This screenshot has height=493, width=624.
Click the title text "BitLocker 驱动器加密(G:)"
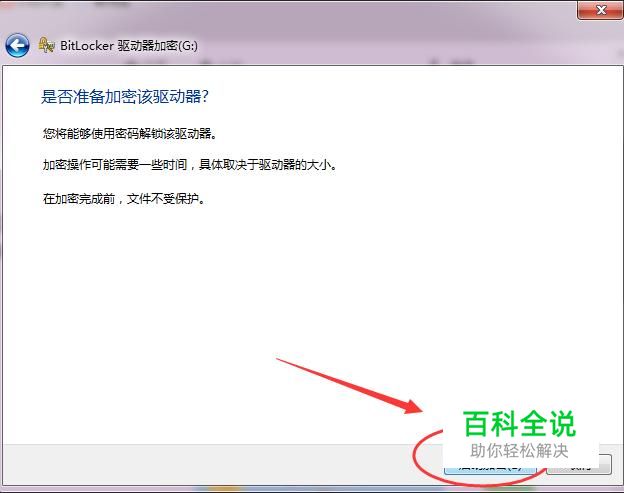(x=129, y=46)
